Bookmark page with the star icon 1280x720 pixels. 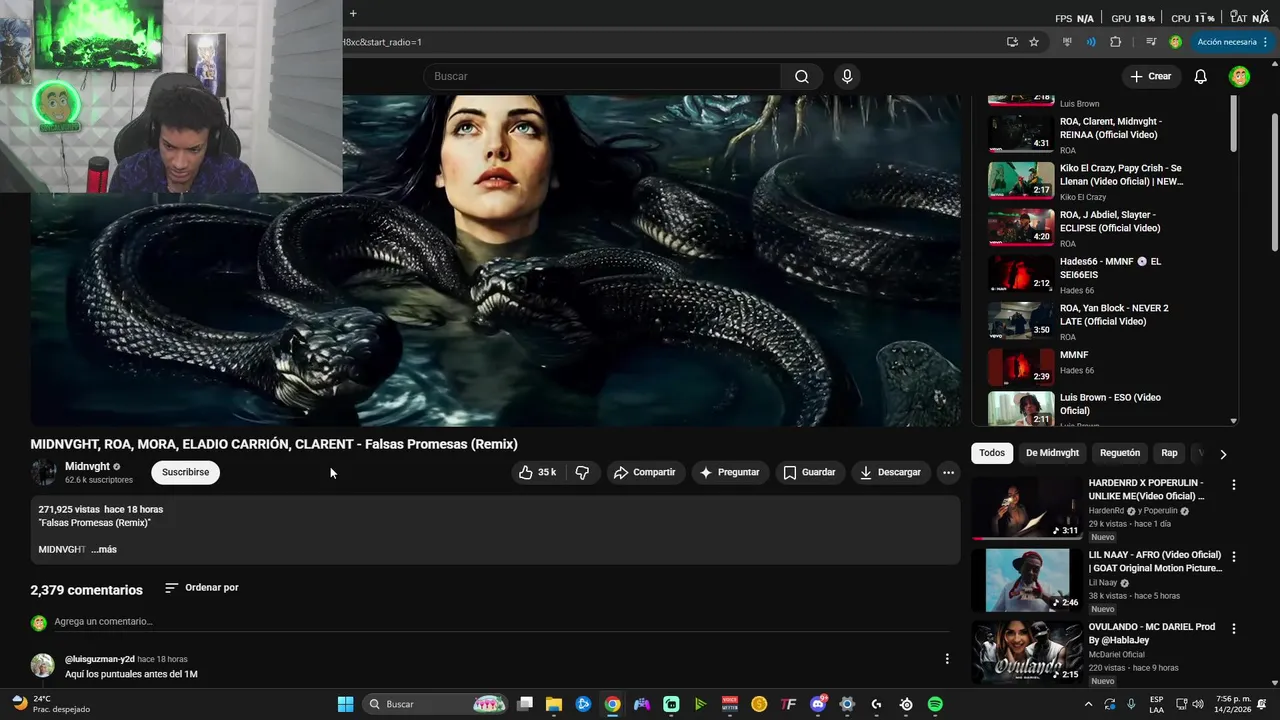(1034, 42)
